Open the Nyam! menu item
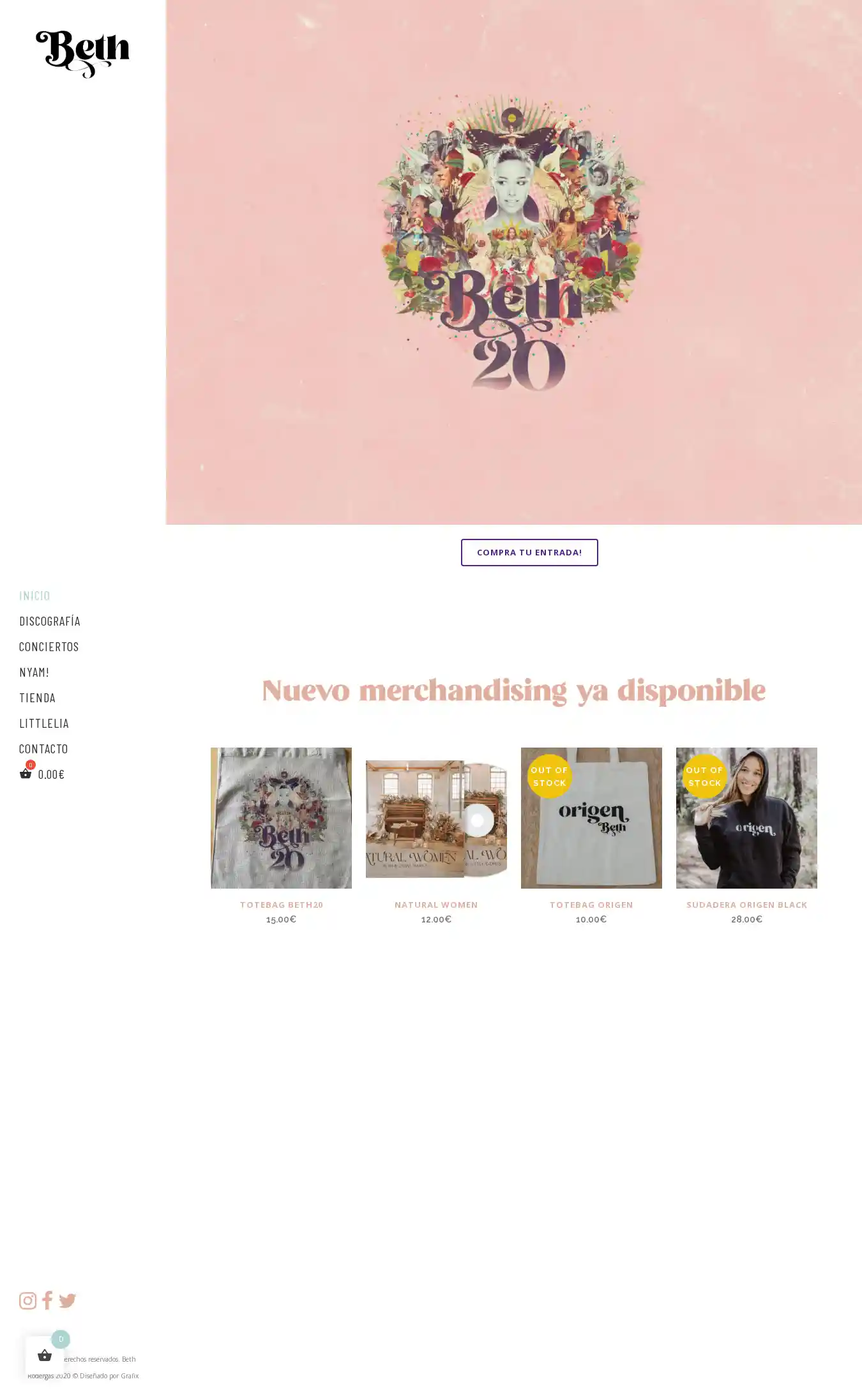 coord(34,672)
